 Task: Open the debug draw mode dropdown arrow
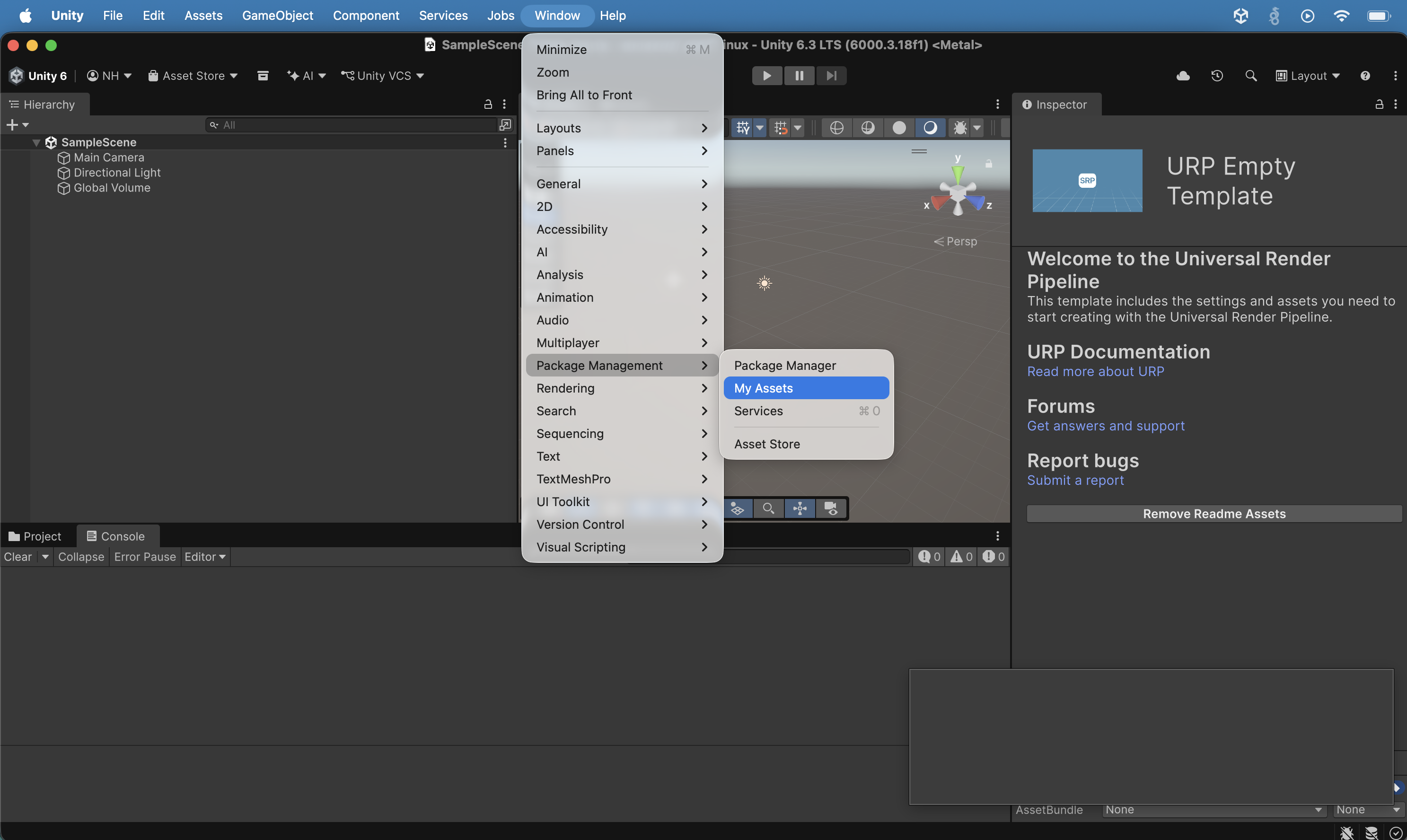[x=976, y=128]
